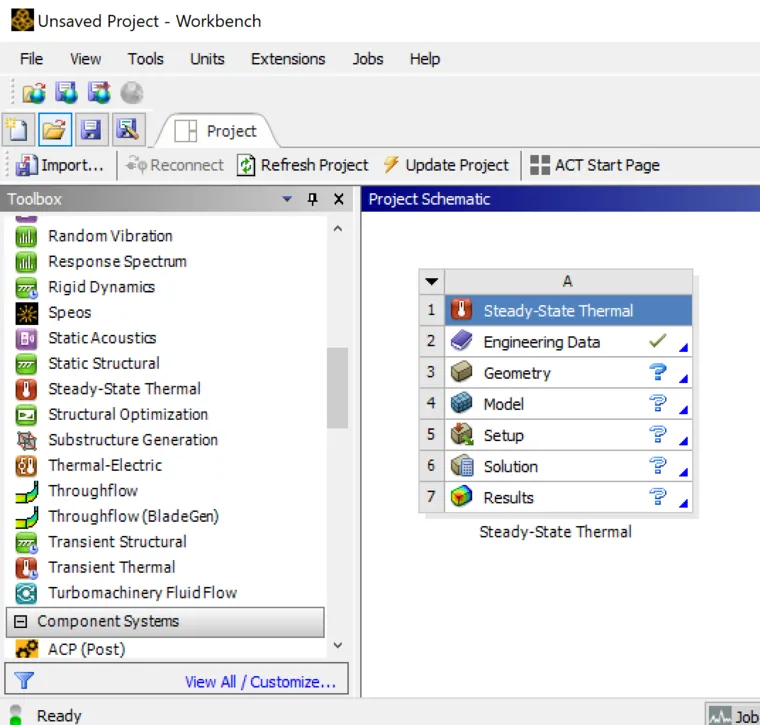The height and width of the screenshot is (725, 760).
Task: Select Steady-State Thermal in the Toolbox
Action: (124, 389)
